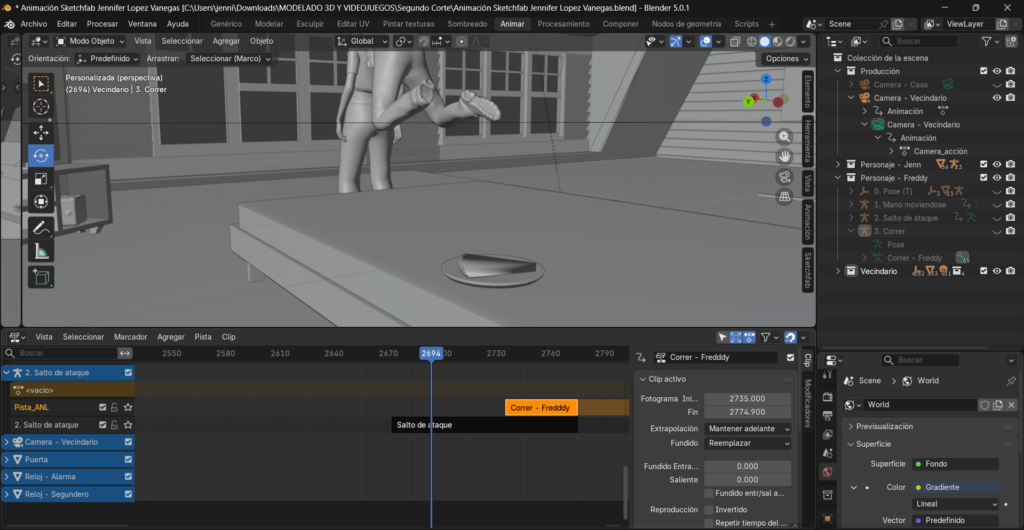Toggle Personaje - Jenn collection eye icon

997,164
